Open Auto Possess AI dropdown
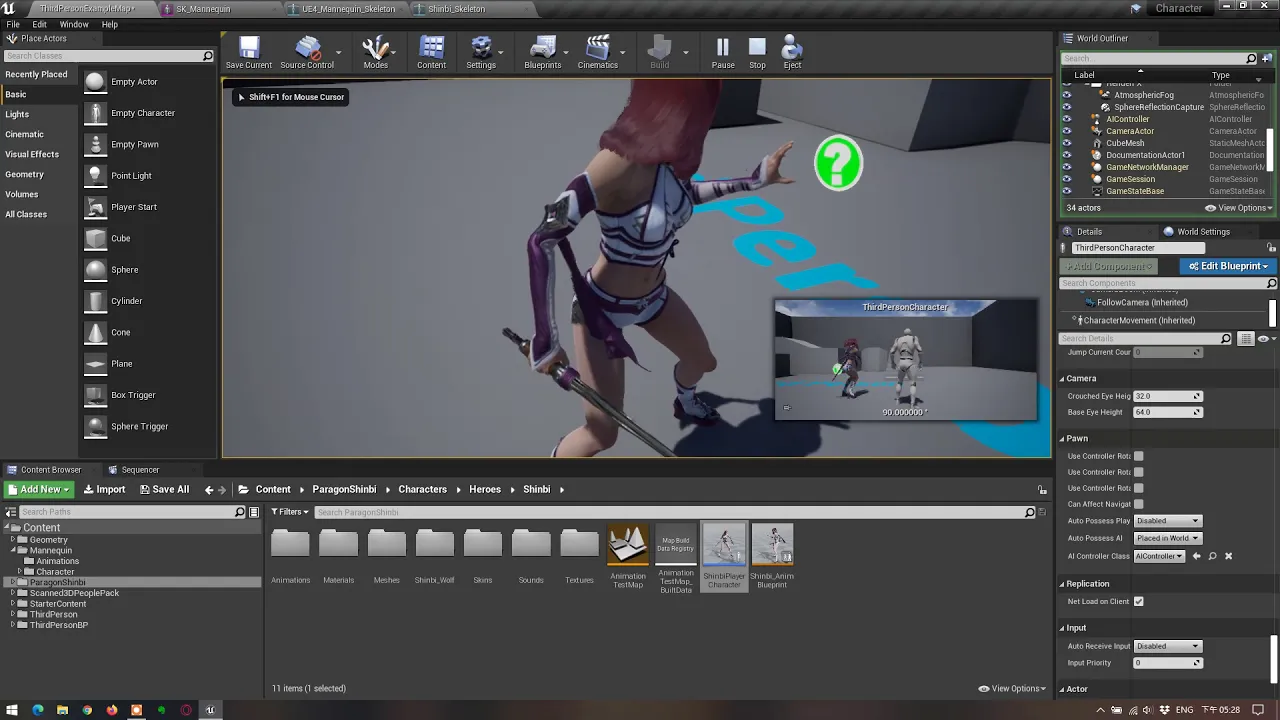Viewport: 1280px width, 720px height. 1167,538
